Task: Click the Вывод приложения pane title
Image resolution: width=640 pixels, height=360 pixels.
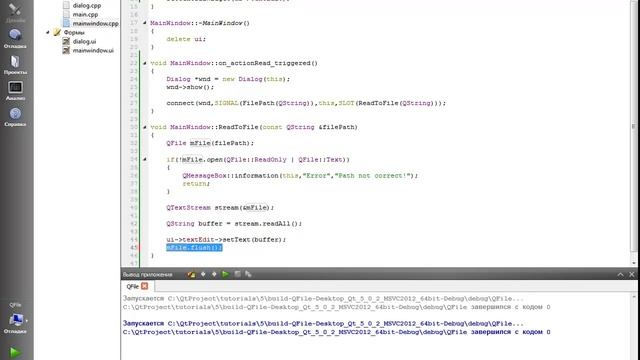Action: [147, 274]
